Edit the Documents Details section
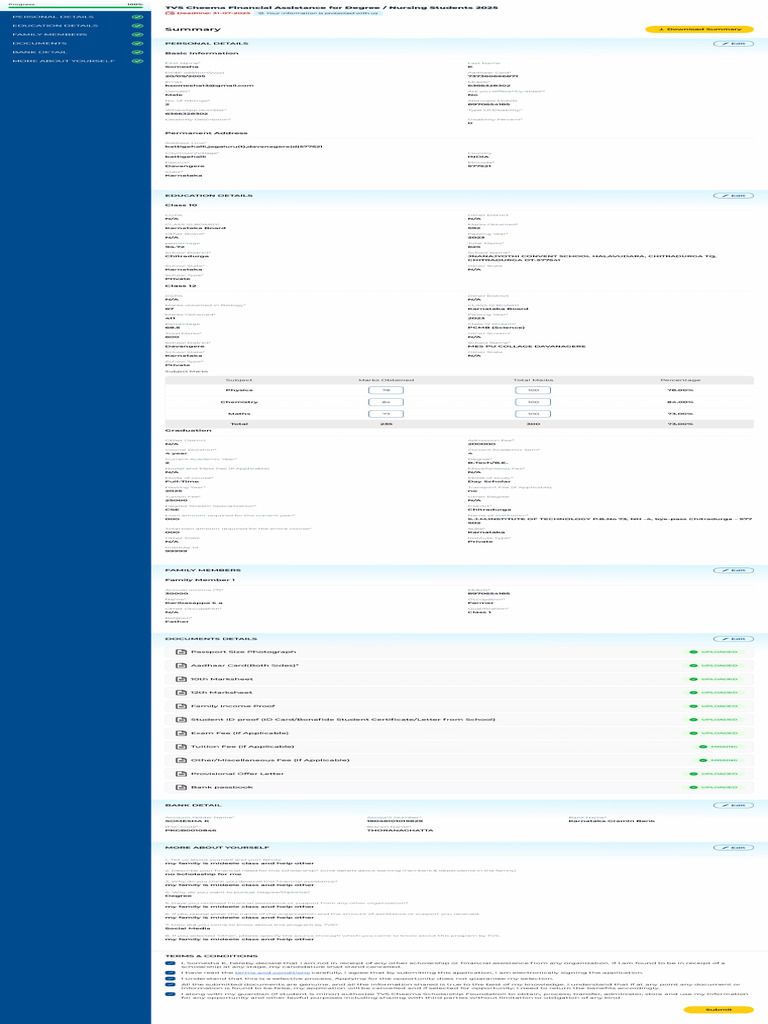Screen dimensions: 768x1024 coord(733,639)
